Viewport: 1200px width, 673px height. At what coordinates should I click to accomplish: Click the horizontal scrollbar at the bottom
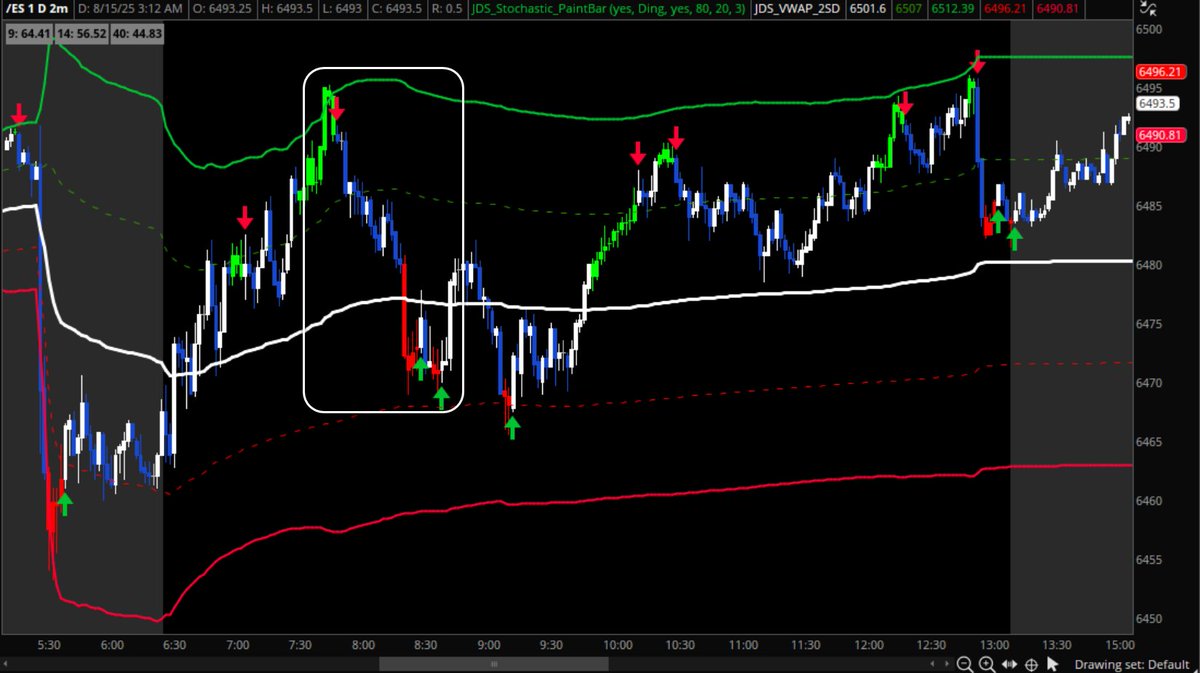coord(493,663)
